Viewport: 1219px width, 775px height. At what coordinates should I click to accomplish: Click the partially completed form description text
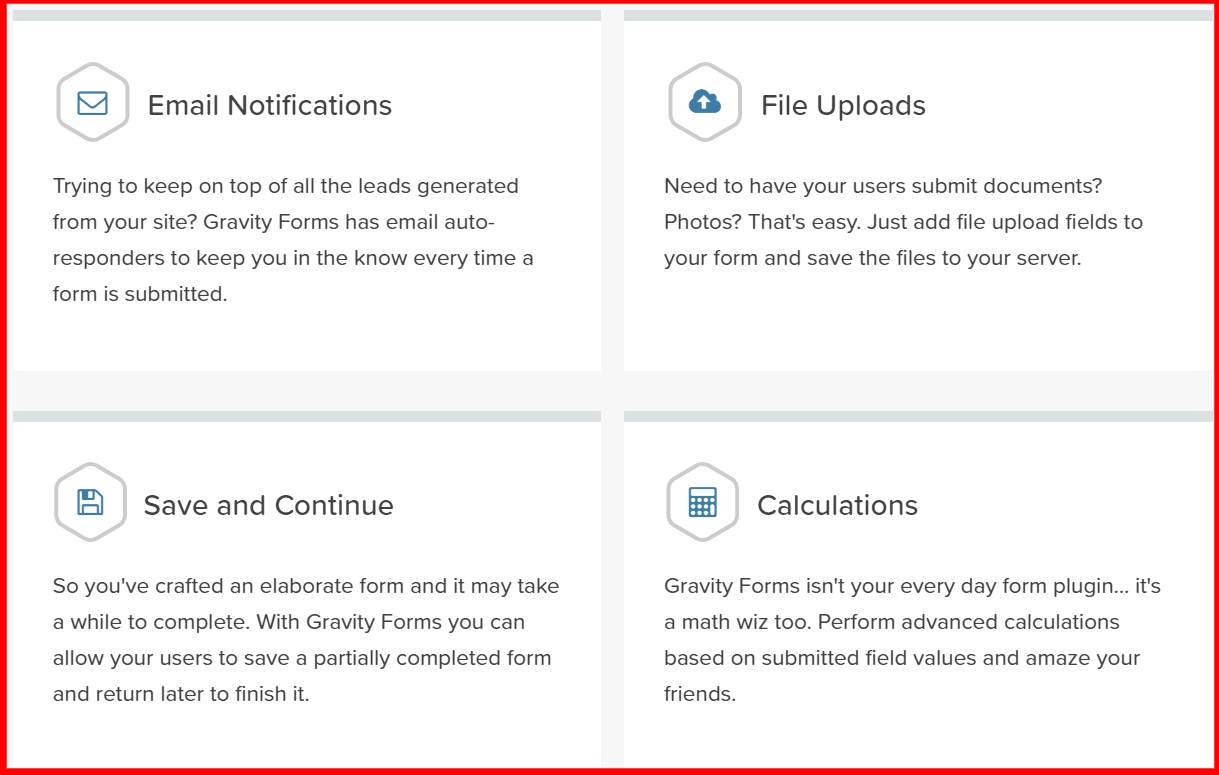[306, 640]
